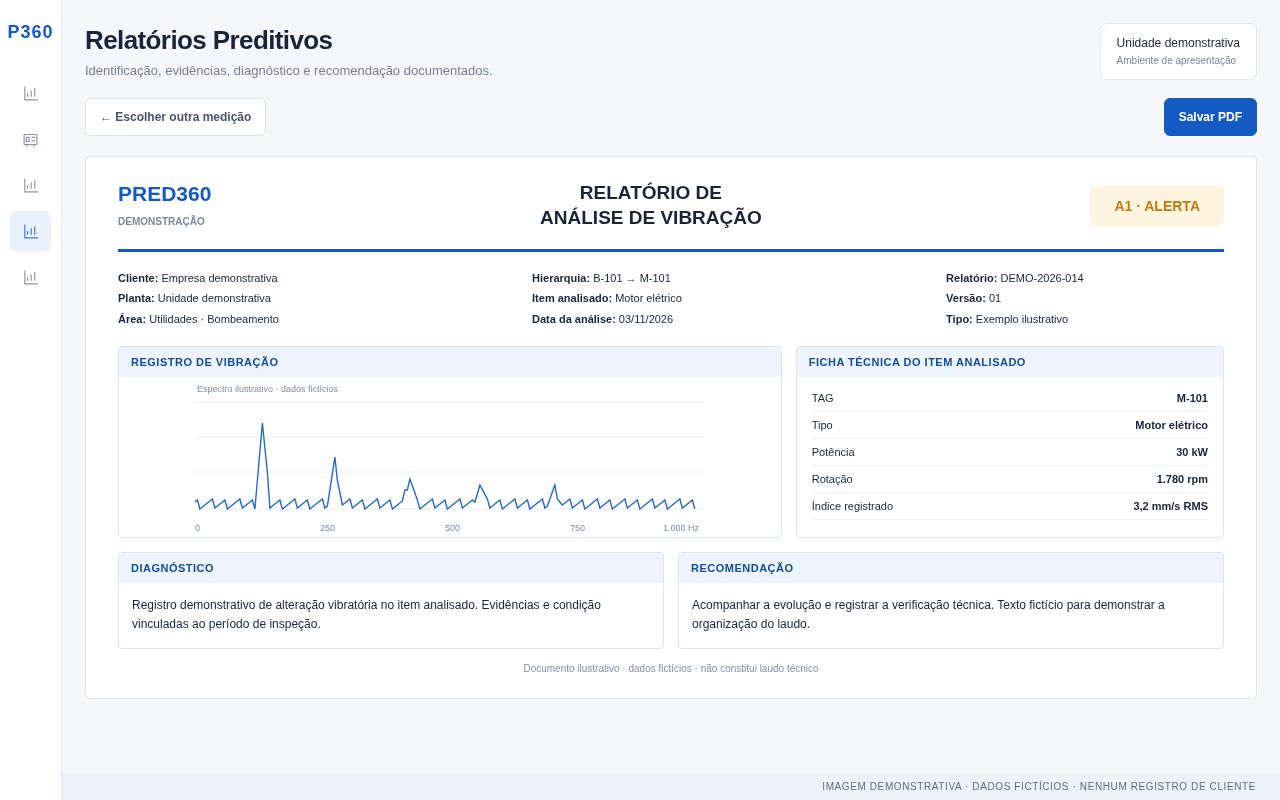Open the card-panel icon in the sidebar
Screen dimensions: 1280x800
point(30,140)
